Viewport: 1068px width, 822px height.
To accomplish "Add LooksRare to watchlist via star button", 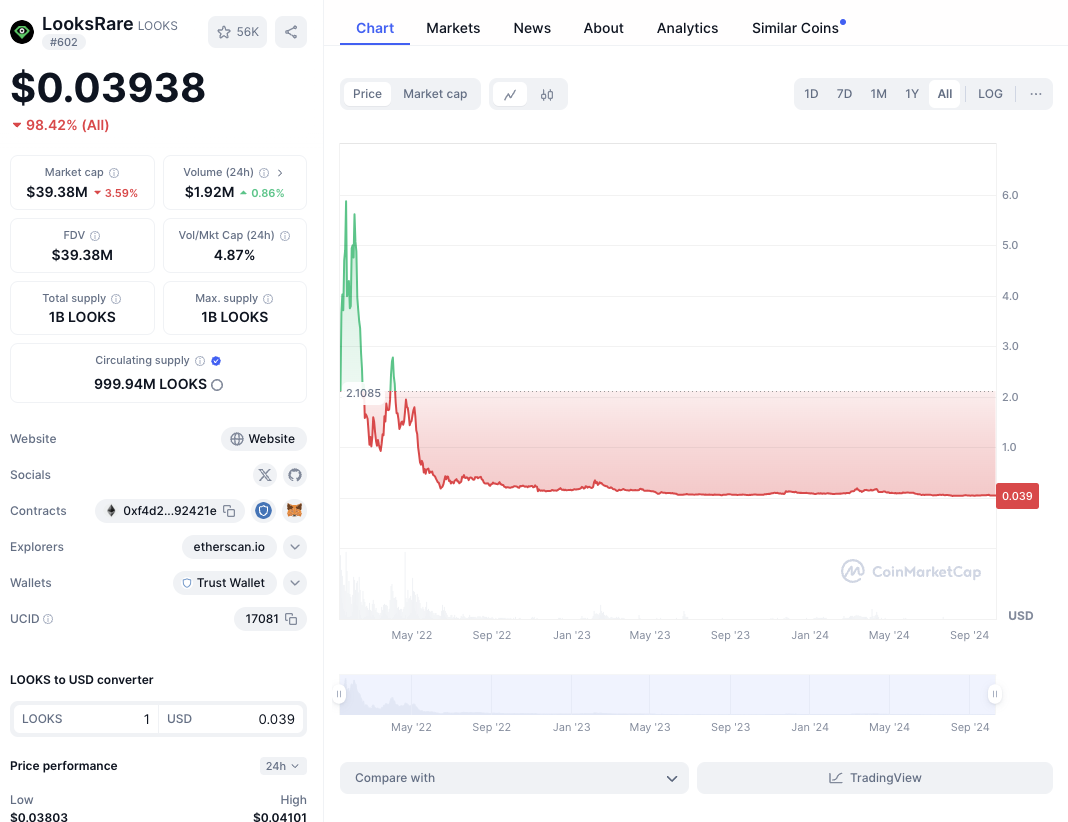I will point(238,32).
